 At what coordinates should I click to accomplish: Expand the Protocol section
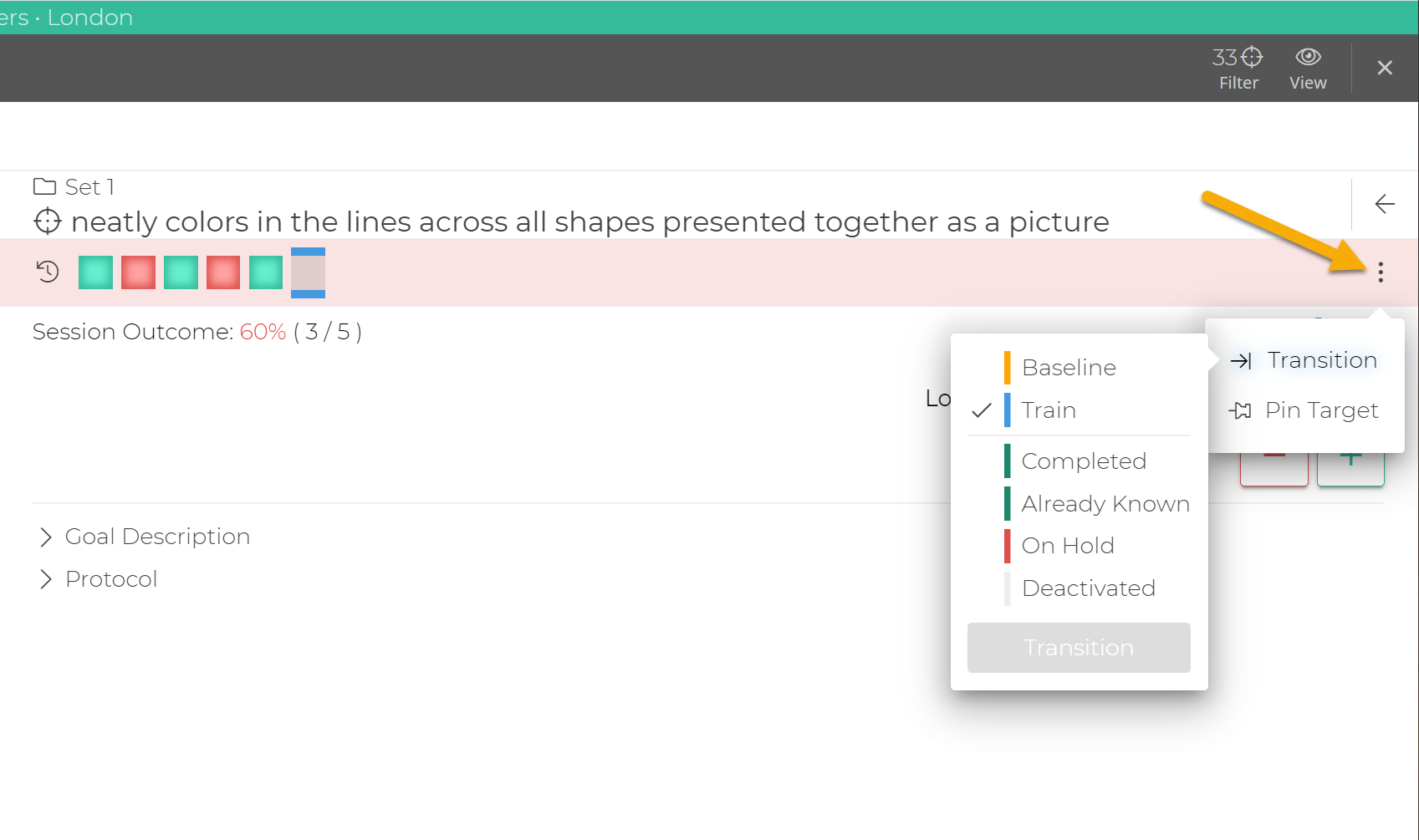[x=110, y=578]
